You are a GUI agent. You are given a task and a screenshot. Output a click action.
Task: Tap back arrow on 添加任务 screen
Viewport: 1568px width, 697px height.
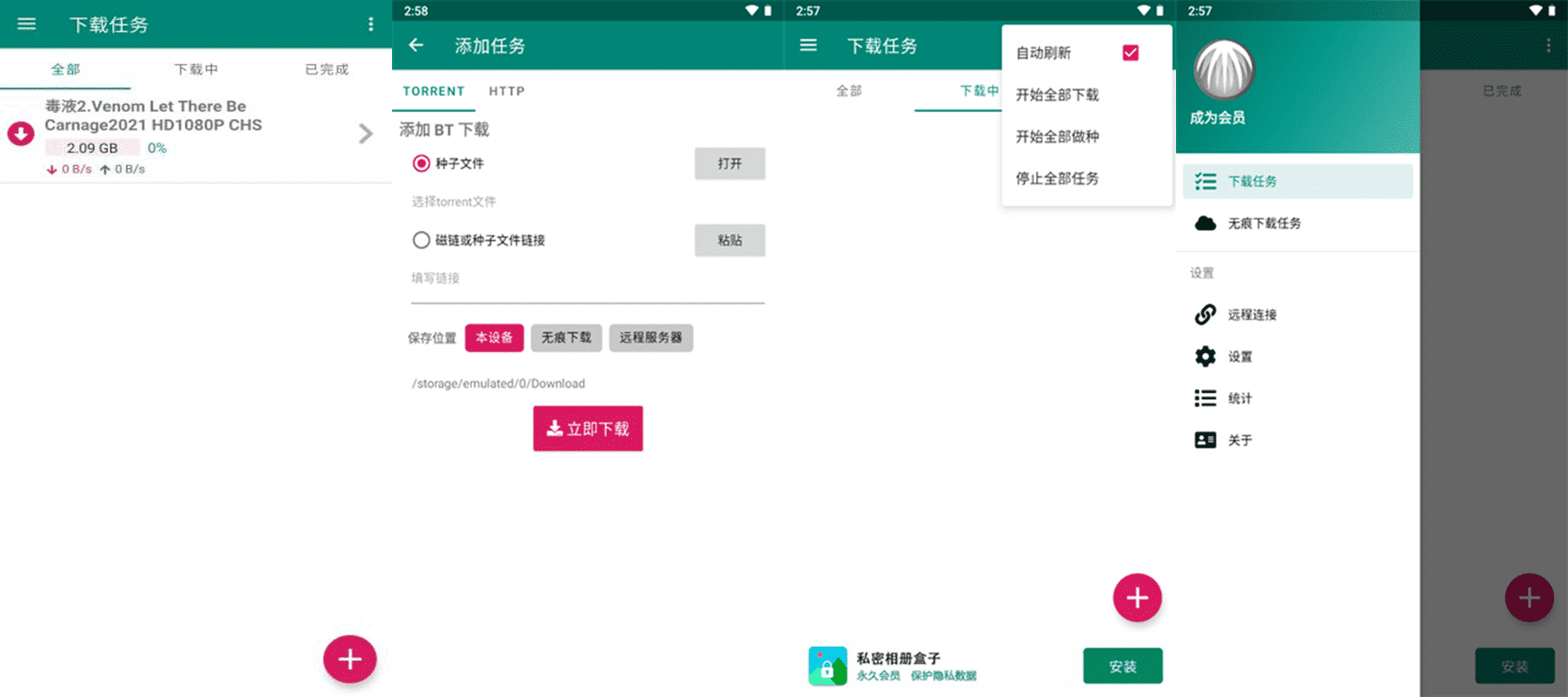coord(416,45)
